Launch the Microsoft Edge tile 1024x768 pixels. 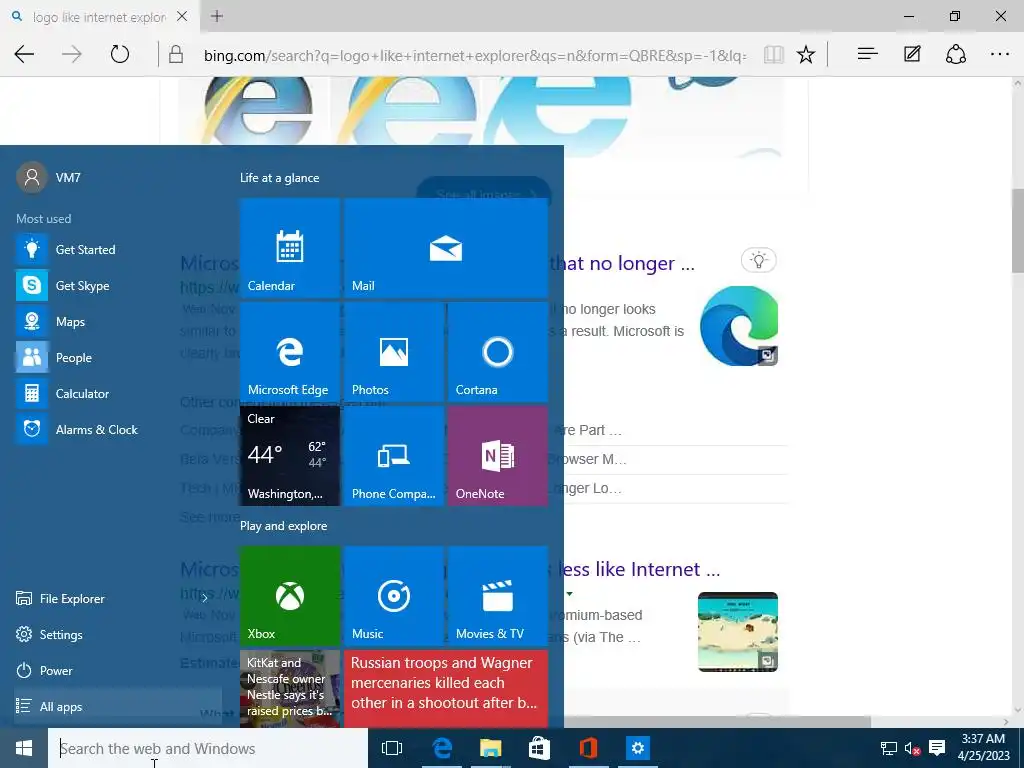tap(289, 352)
